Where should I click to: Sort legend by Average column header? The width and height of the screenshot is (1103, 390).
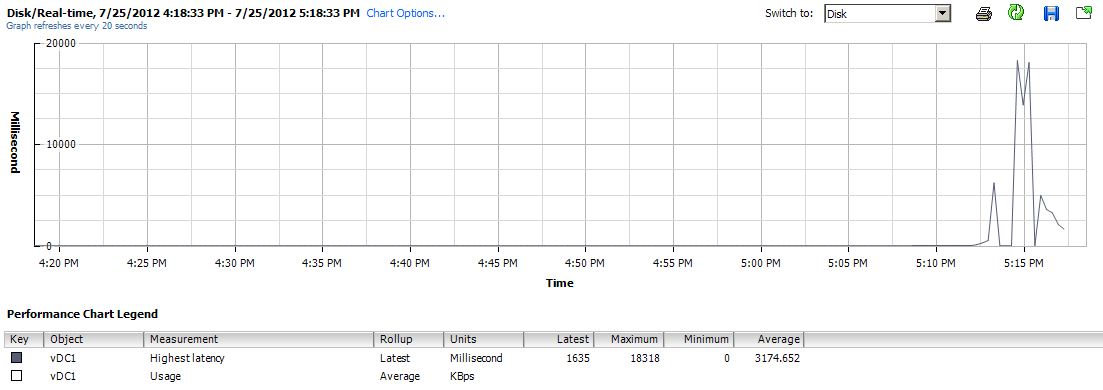click(x=768, y=339)
